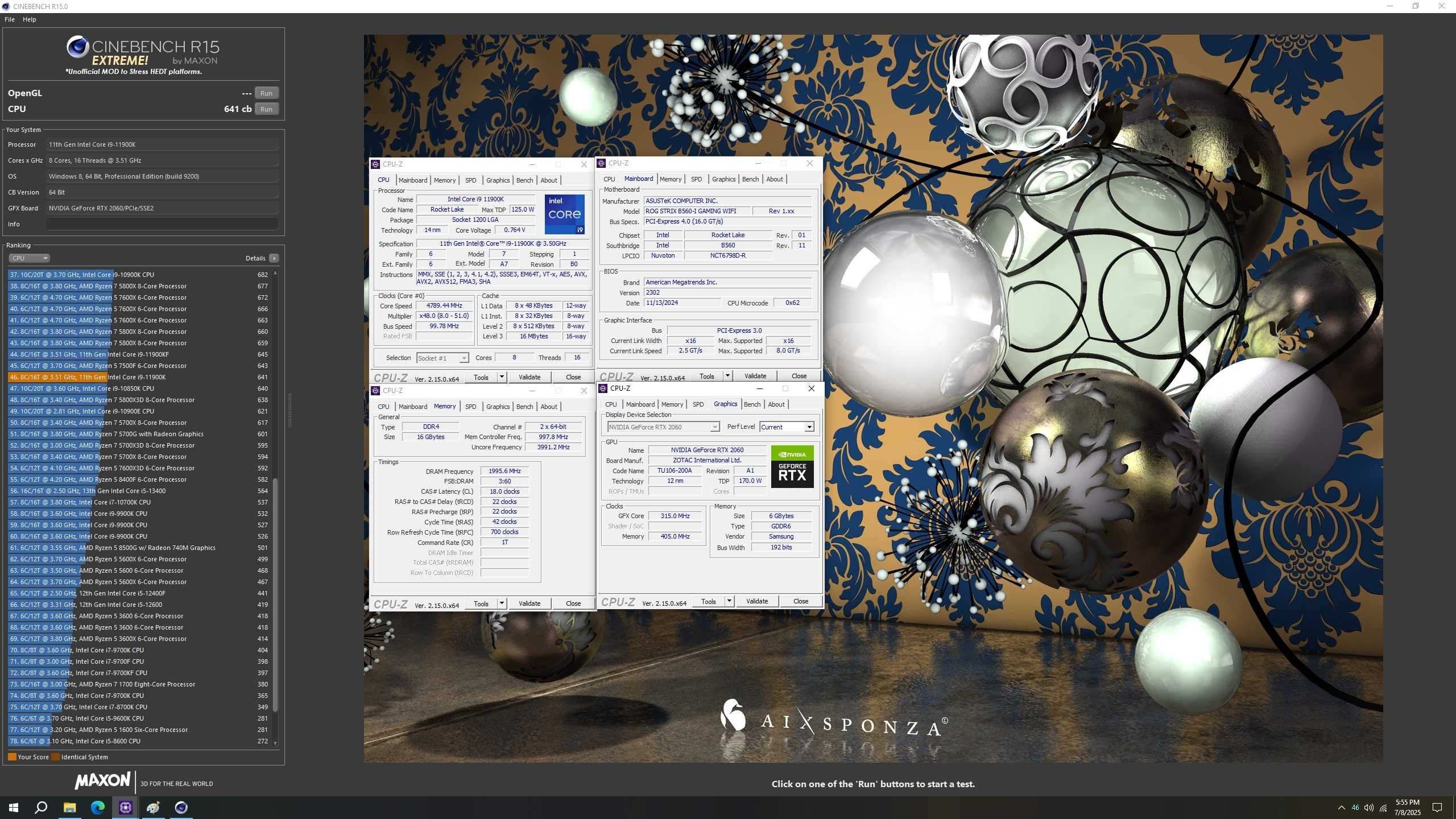This screenshot has height=819, width=1456.
Task: Open the notification center icon
Action: pos(1437,808)
